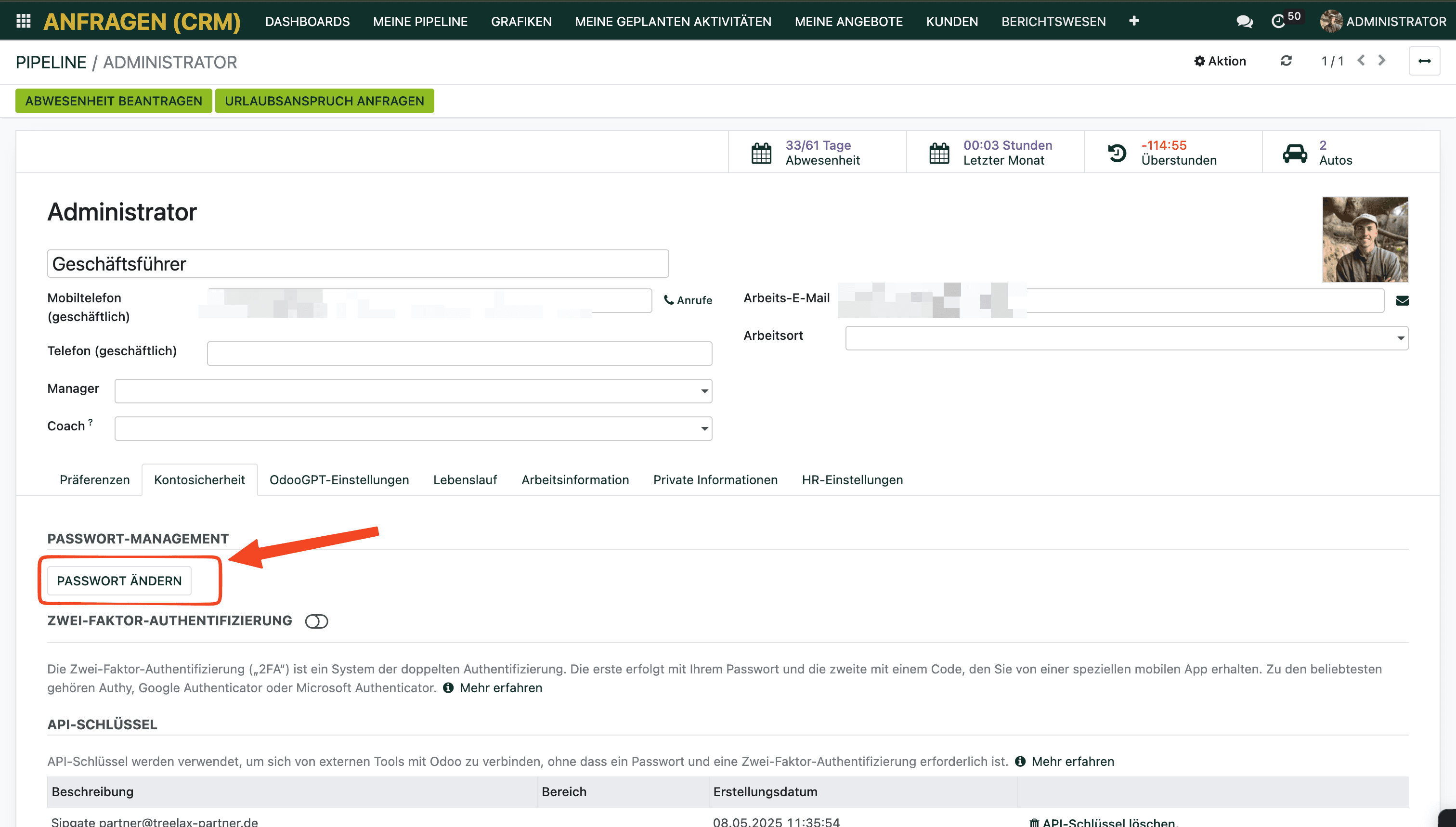The height and width of the screenshot is (827, 1456).
Task: Go to next record arrow
Action: coord(1382,60)
